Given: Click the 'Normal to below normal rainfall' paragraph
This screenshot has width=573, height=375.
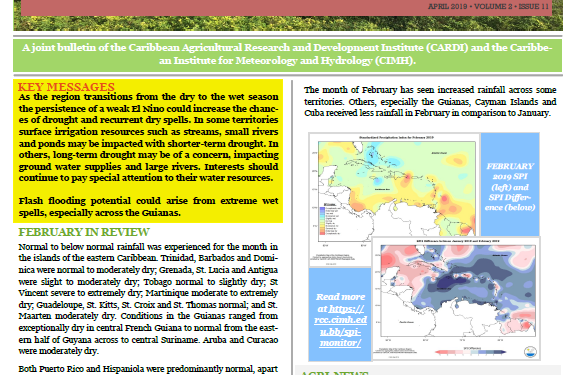Looking at the screenshot, I should click(x=148, y=299).
